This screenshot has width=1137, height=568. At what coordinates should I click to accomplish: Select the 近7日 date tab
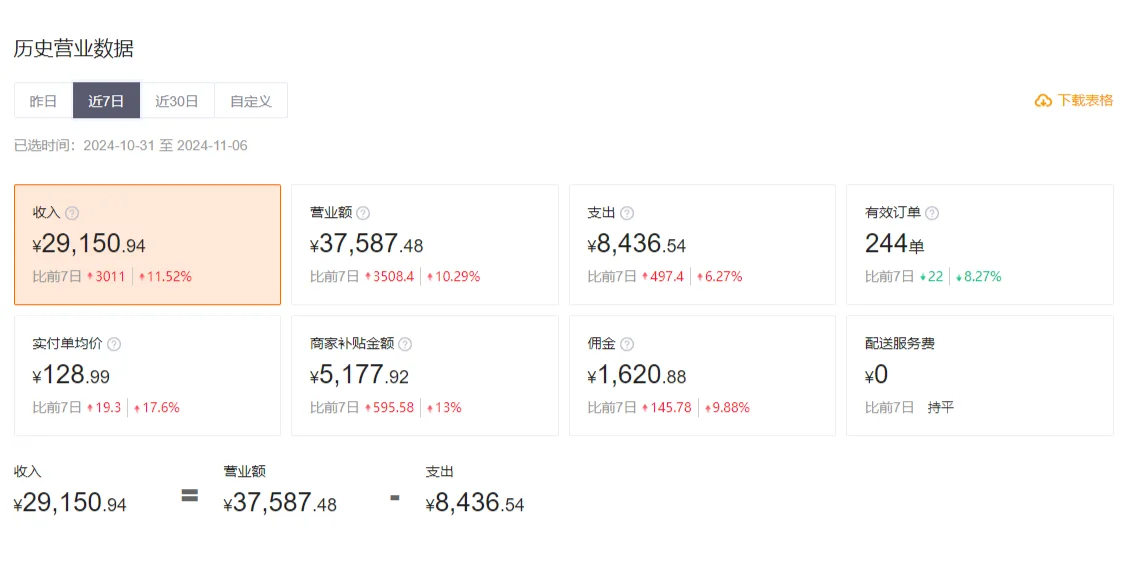pos(106,101)
